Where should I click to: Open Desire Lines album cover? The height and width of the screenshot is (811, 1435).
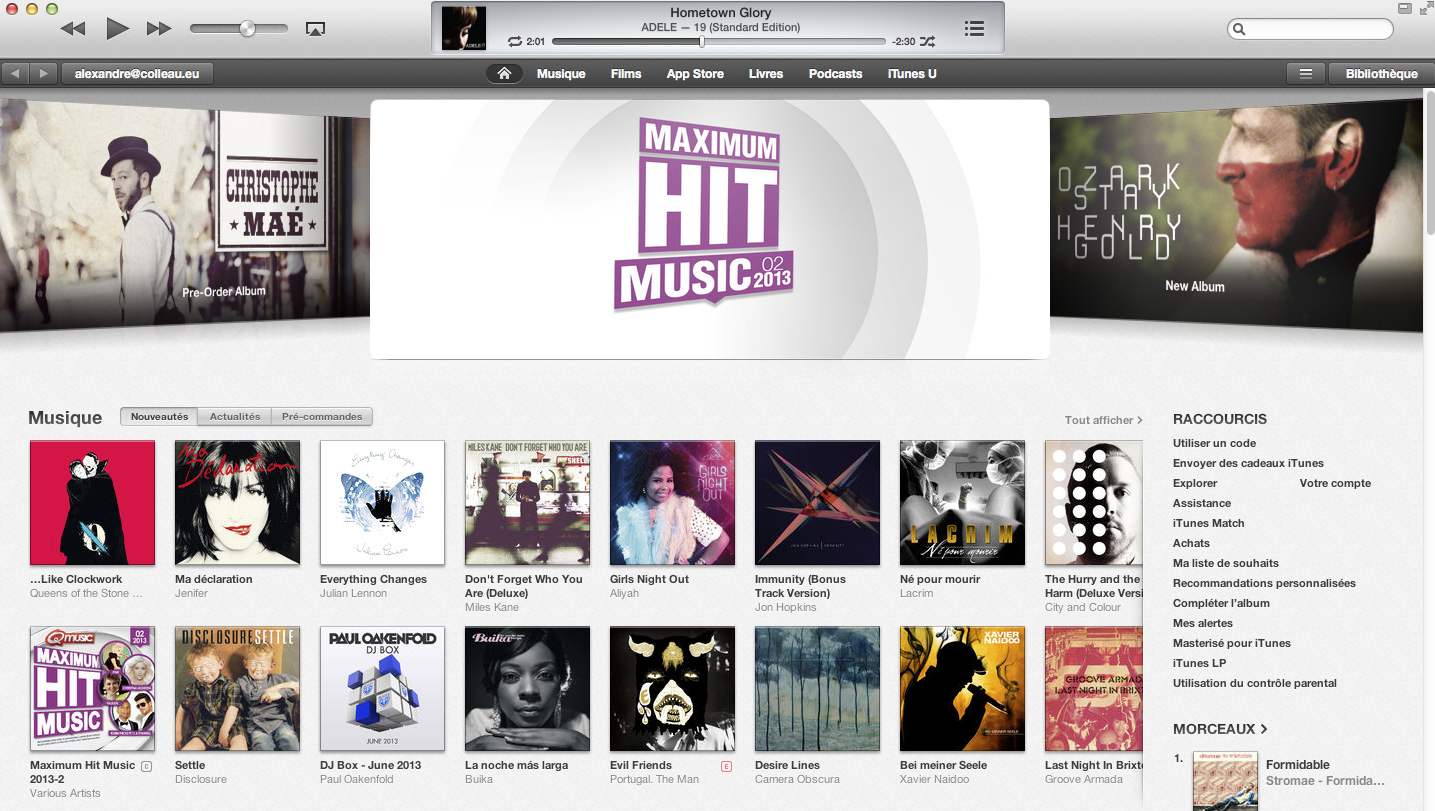(x=817, y=689)
